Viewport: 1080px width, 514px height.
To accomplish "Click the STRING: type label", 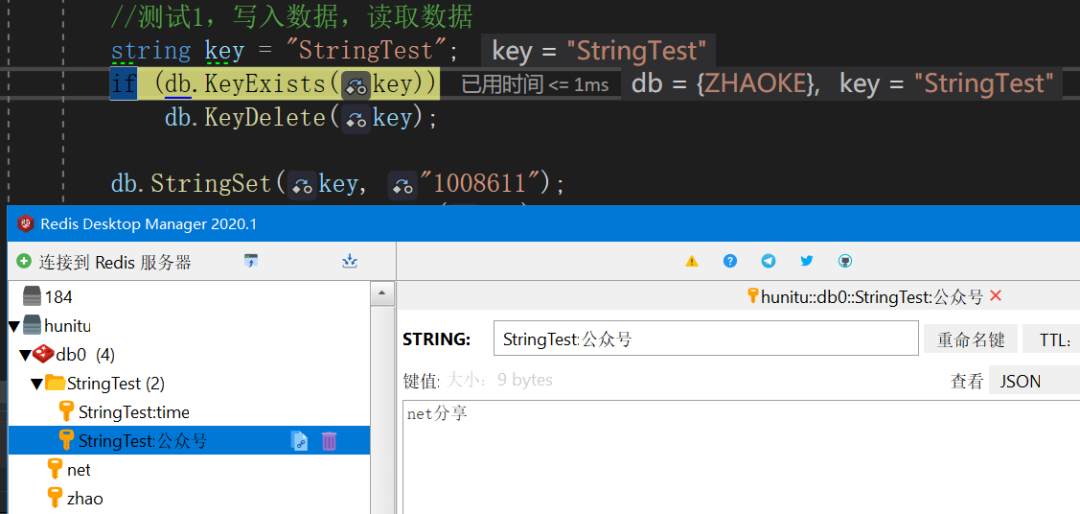I will point(437,339).
